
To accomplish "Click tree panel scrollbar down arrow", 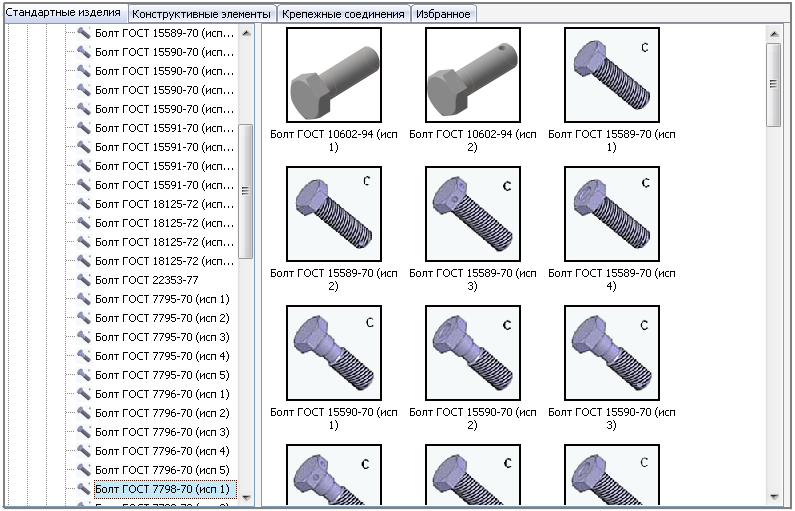I will point(246,497).
